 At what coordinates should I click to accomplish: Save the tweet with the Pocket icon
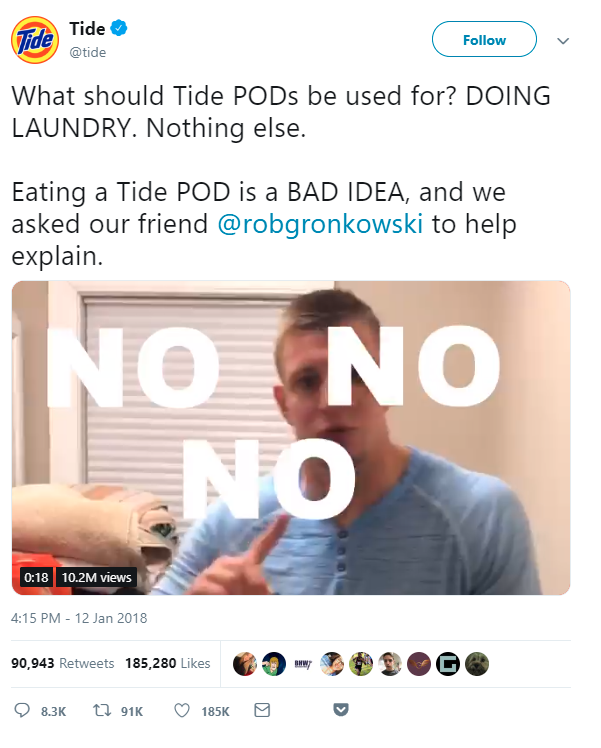[x=341, y=710]
